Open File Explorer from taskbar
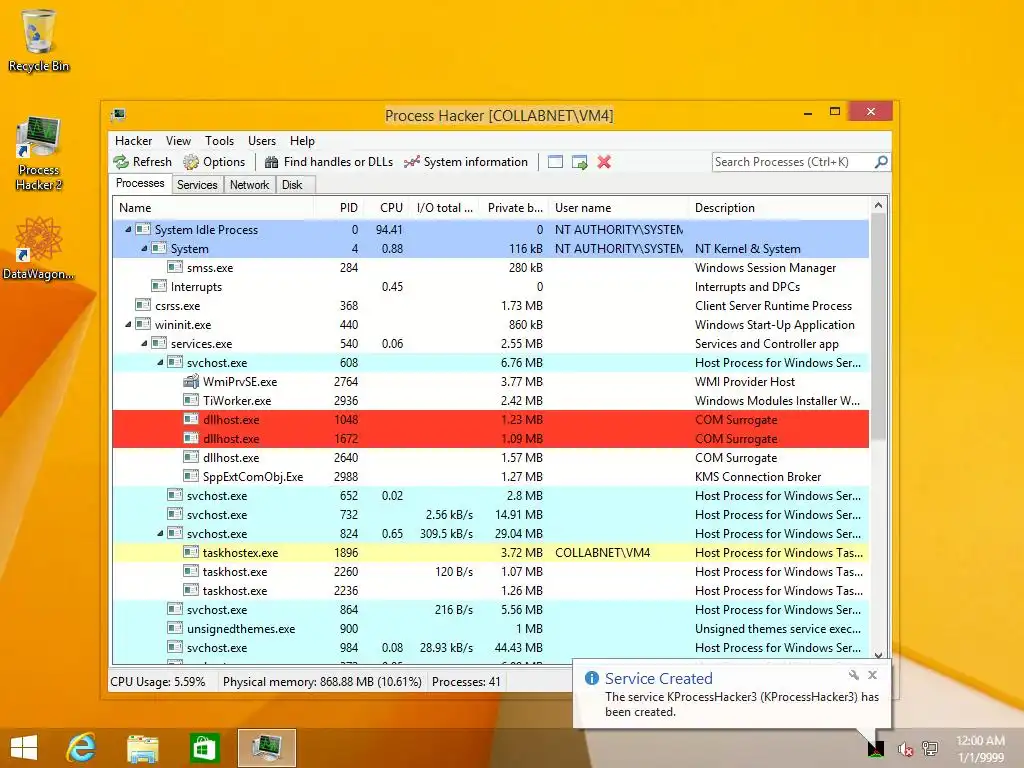Image resolution: width=1024 pixels, height=768 pixels. pyautogui.click(x=142, y=748)
